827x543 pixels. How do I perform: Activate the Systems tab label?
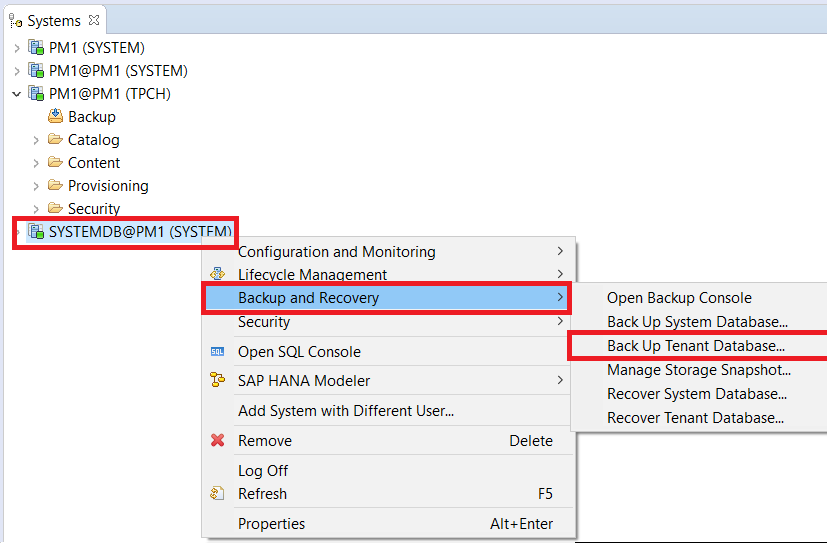54,21
